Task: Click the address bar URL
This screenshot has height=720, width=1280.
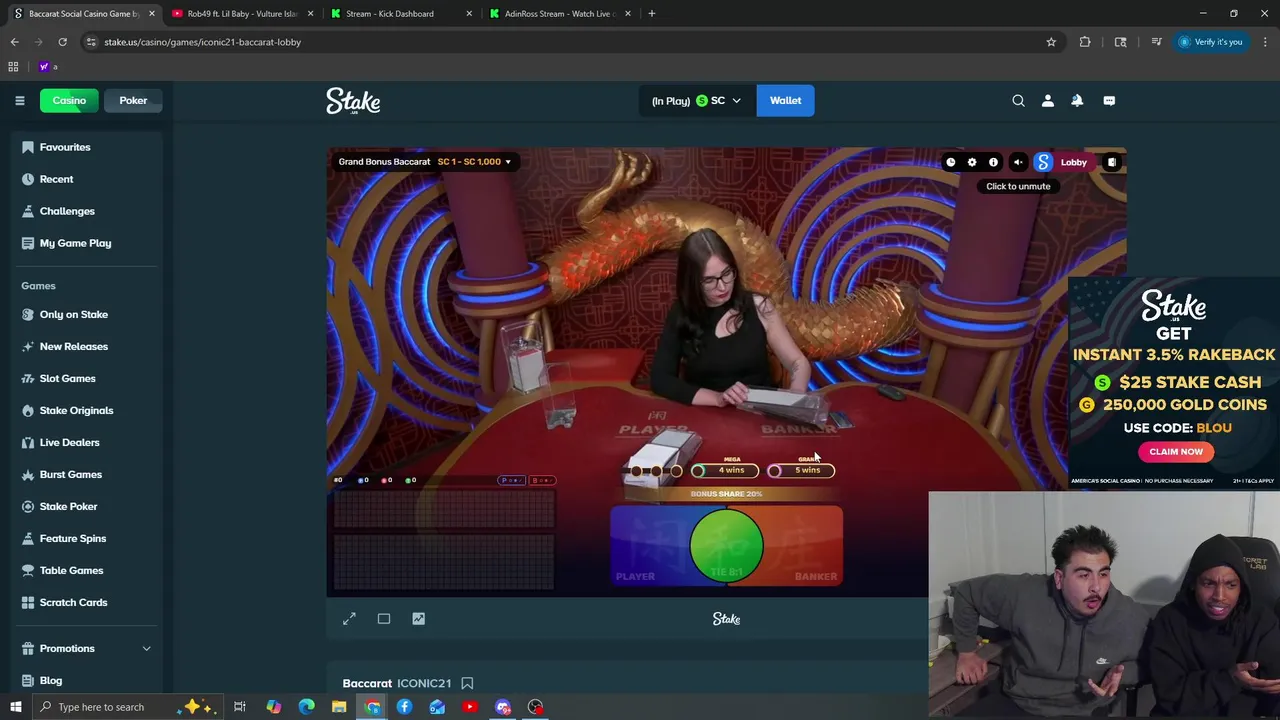Action: [202, 42]
